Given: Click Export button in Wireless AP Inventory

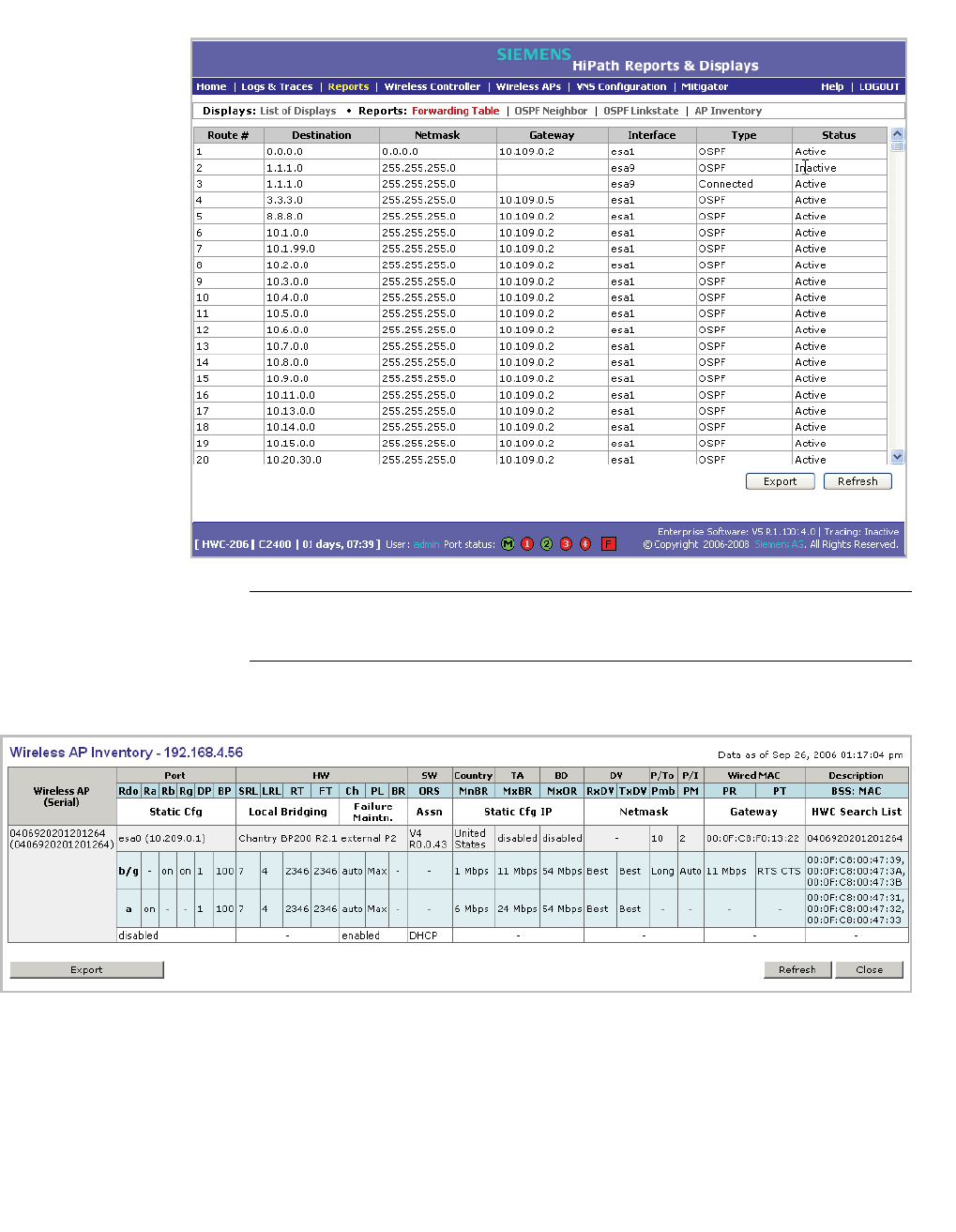Looking at the screenshot, I should tap(86, 970).
